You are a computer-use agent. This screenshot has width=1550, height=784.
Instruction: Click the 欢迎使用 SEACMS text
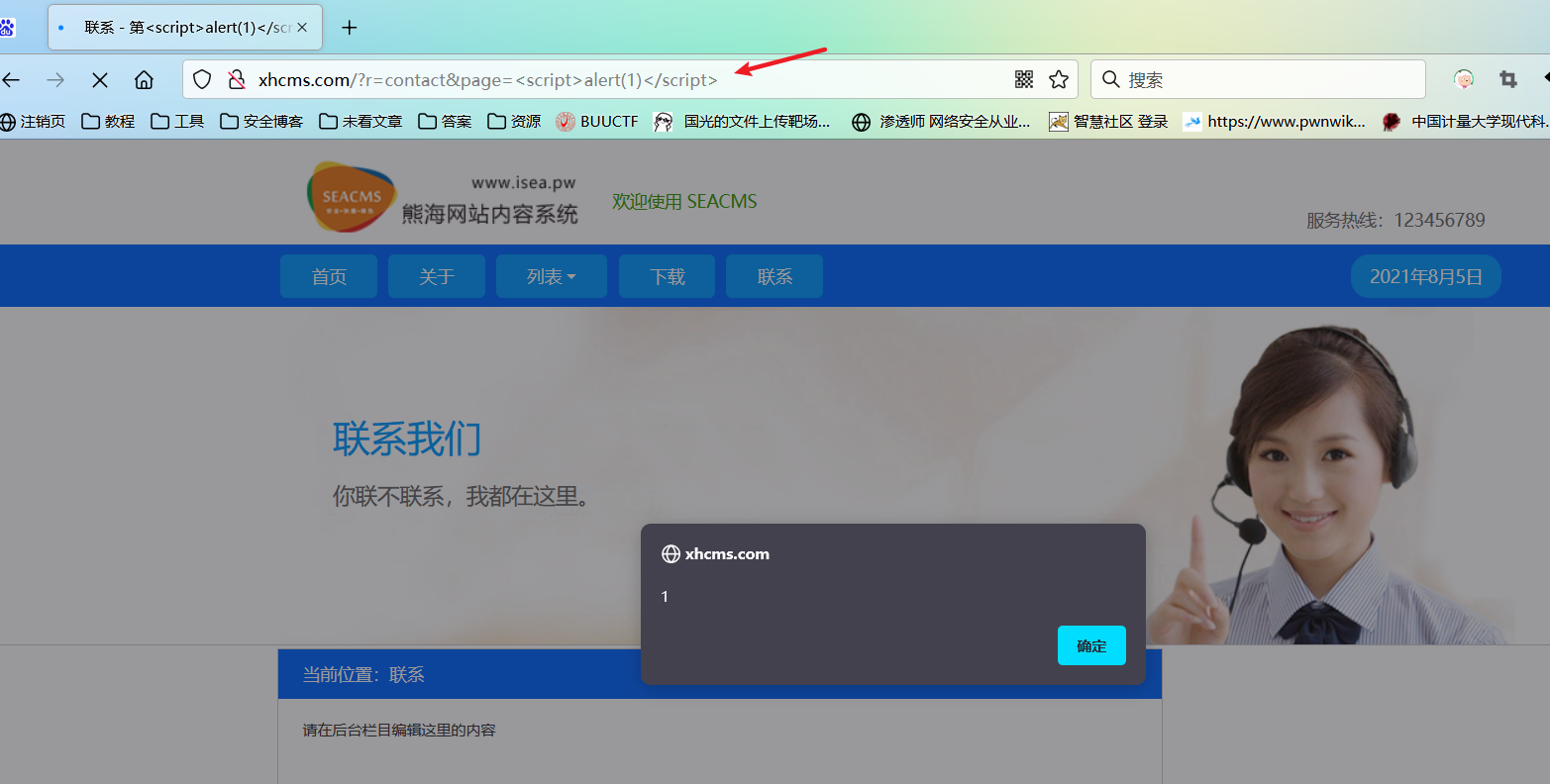684,202
